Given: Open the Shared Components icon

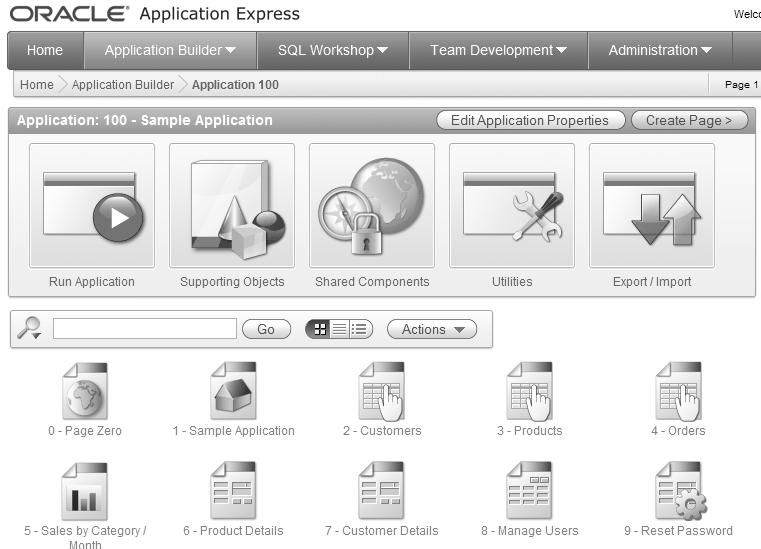Looking at the screenshot, I should click(372, 205).
